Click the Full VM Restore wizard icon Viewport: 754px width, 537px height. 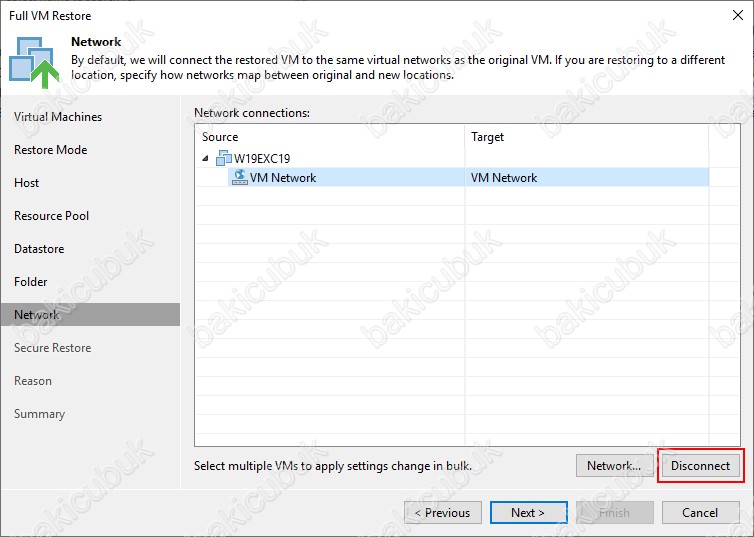[34, 62]
